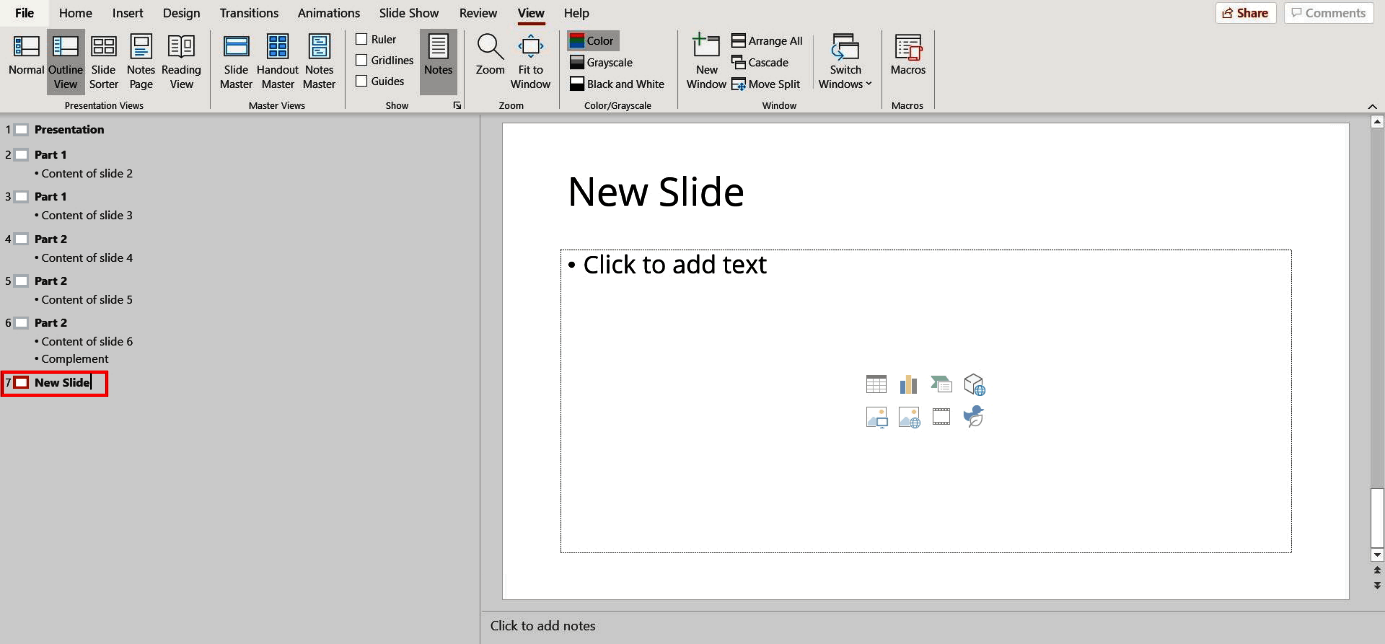Switch to the Slide Show tab

click(408, 13)
